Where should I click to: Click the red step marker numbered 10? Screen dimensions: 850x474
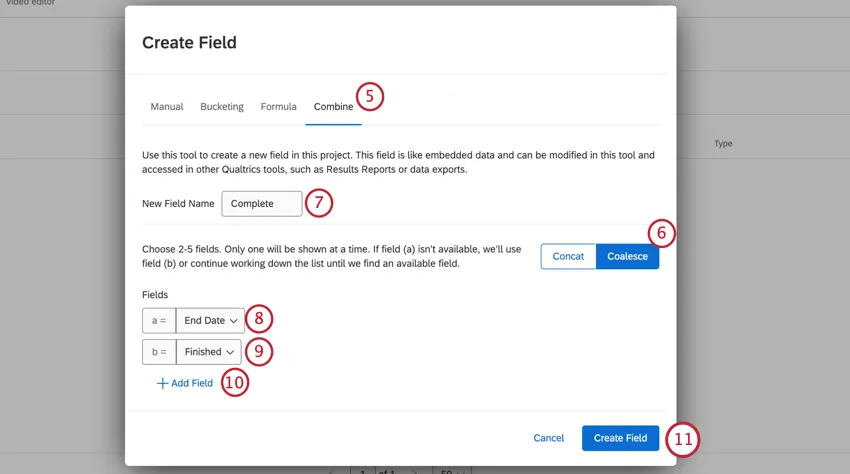coord(234,382)
